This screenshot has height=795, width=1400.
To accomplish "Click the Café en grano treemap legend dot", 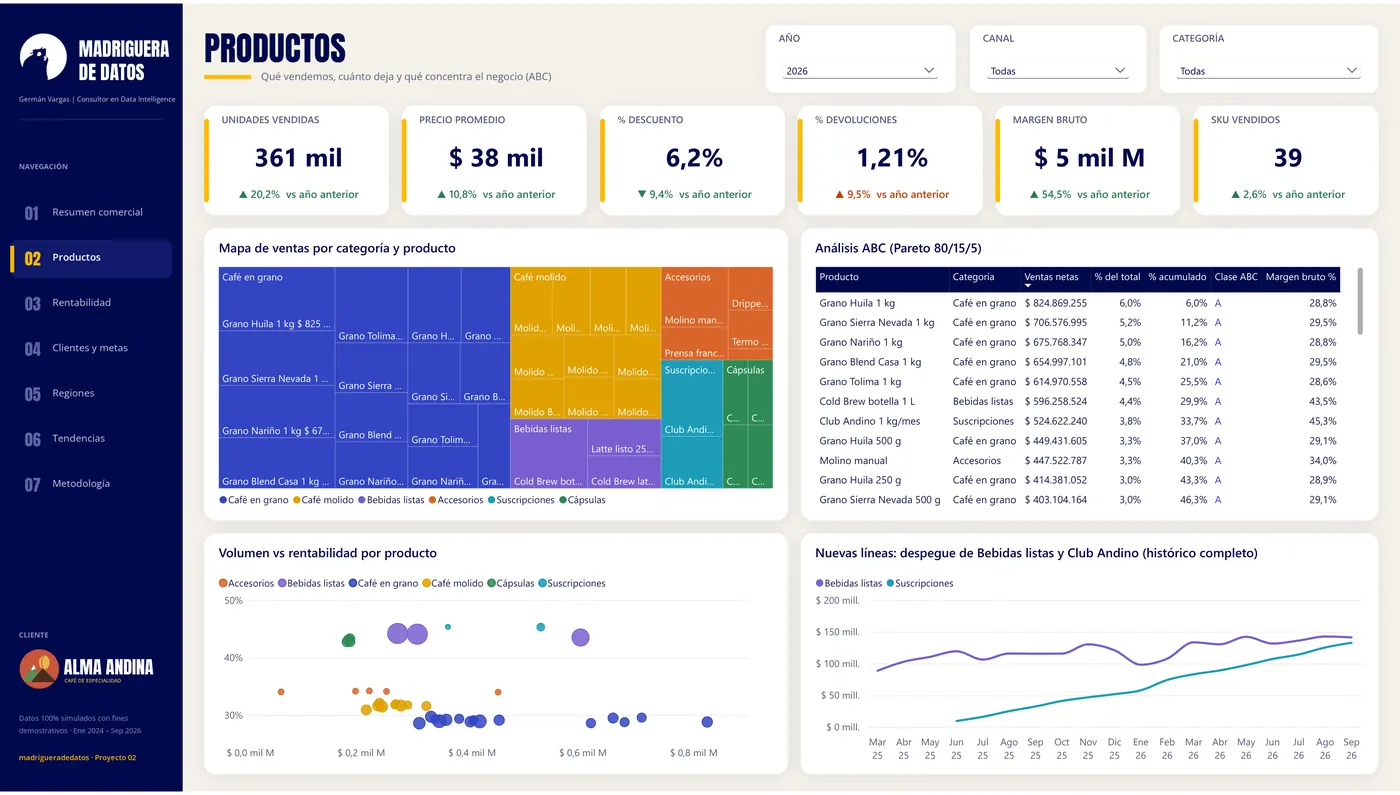I will click(x=223, y=500).
